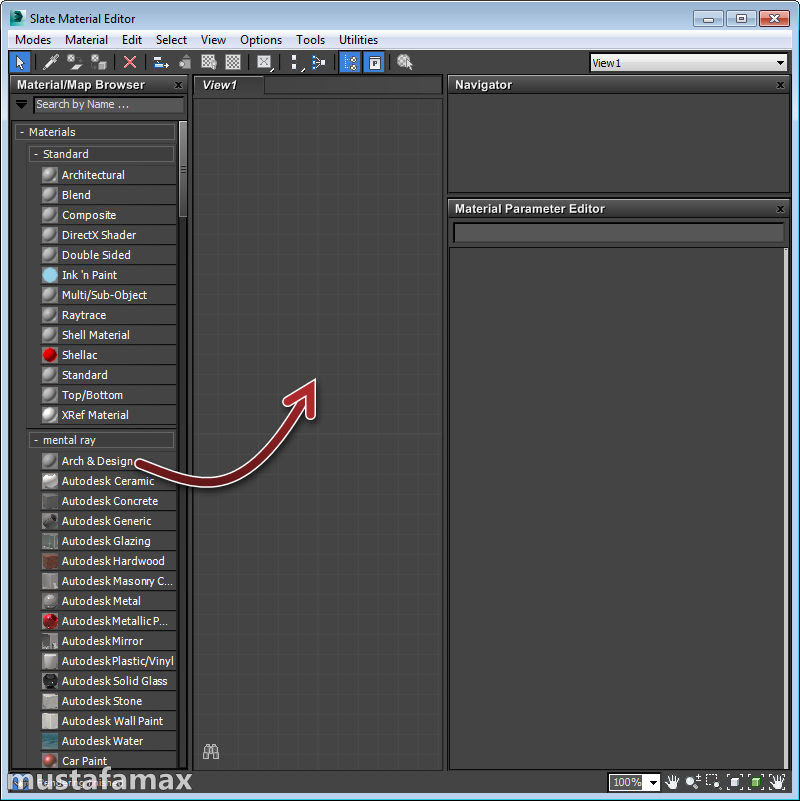Select DirectX Shader material
This screenshot has height=801, width=800.
108,235
